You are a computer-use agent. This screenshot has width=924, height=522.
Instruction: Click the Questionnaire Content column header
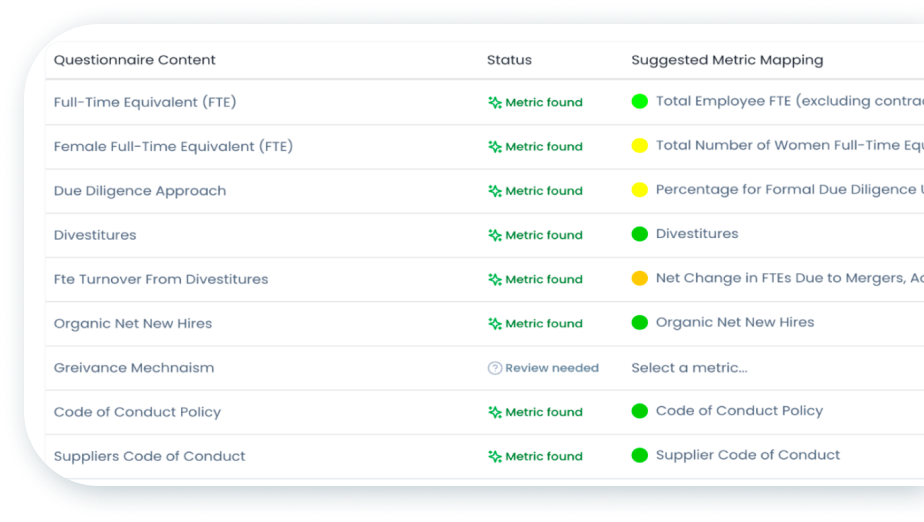tap(134, 60)
